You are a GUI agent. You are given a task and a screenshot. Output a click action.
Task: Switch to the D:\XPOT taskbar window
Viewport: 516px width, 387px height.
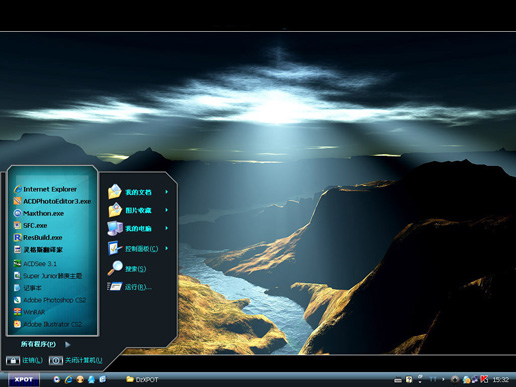tap(142, 379)
